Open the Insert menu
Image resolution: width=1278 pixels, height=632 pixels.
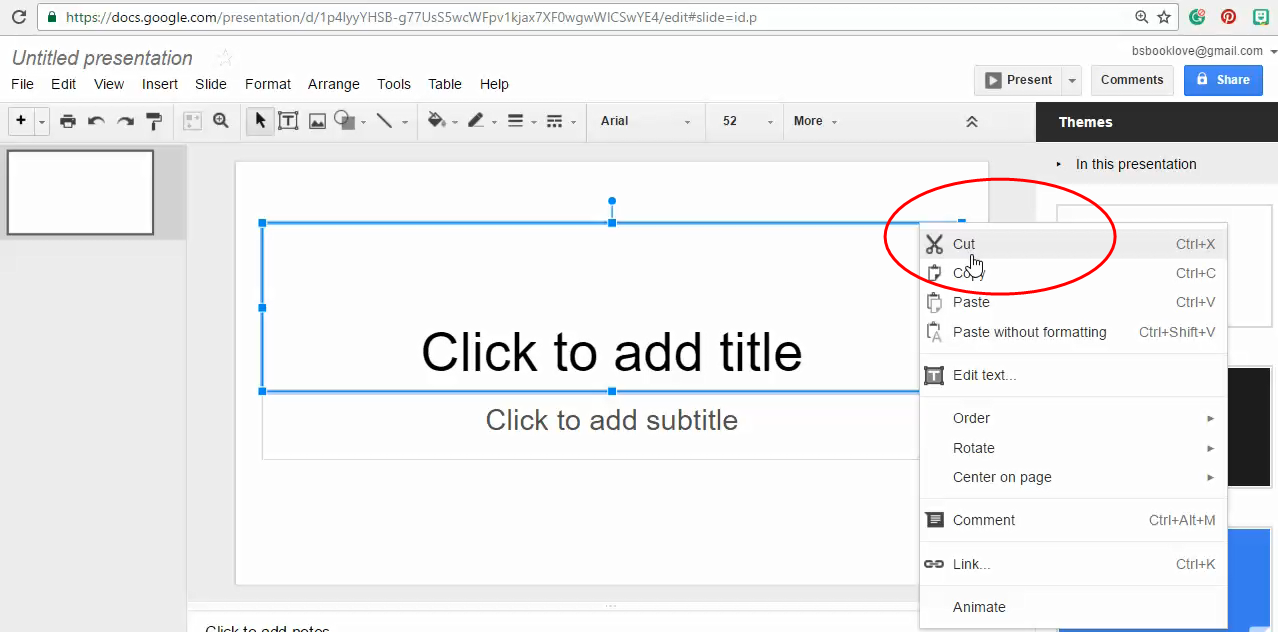click(x=159, y=84)
